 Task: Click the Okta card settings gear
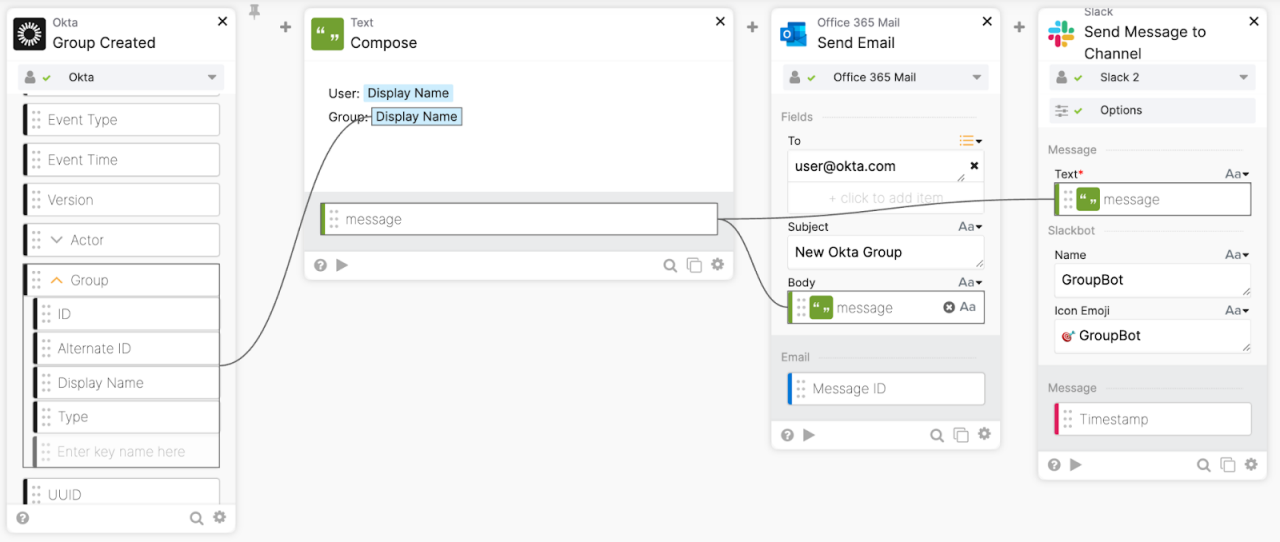tap(220, 518)
